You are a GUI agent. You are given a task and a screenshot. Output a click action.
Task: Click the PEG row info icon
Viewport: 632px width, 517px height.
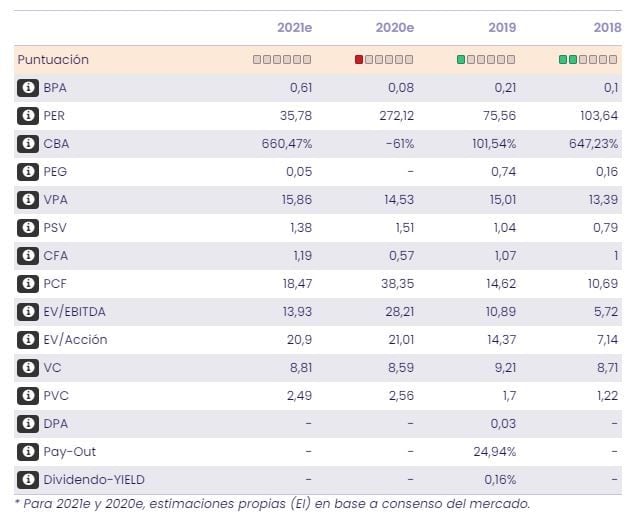click(x=26, y=172)
